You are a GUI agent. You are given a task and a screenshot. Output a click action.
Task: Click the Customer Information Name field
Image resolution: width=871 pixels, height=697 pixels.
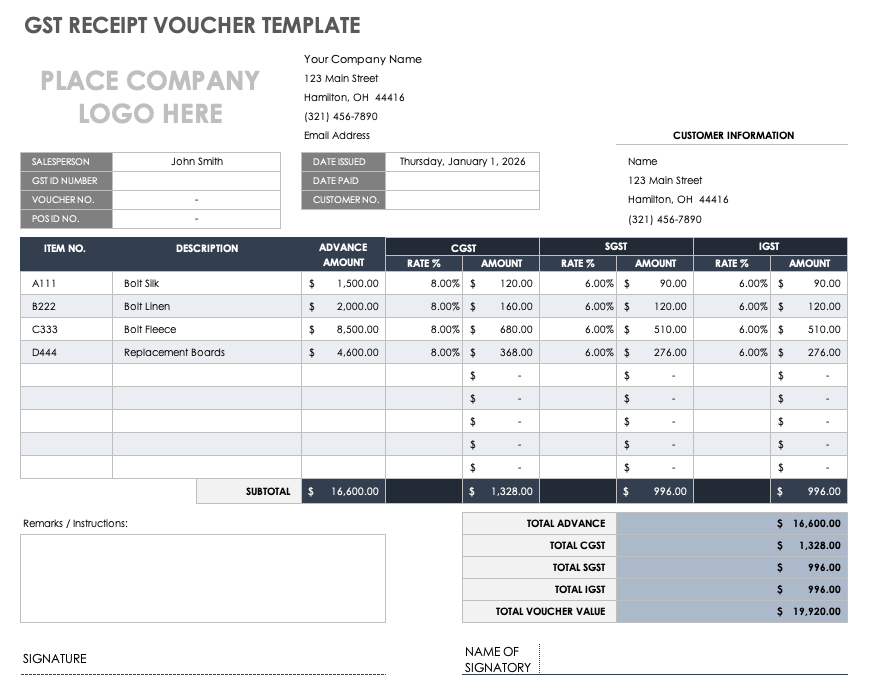tap(643, 161)
